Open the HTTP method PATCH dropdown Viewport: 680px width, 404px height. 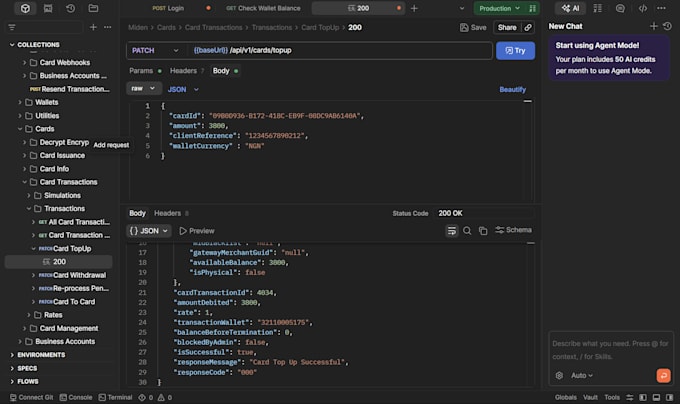[155, 50]
